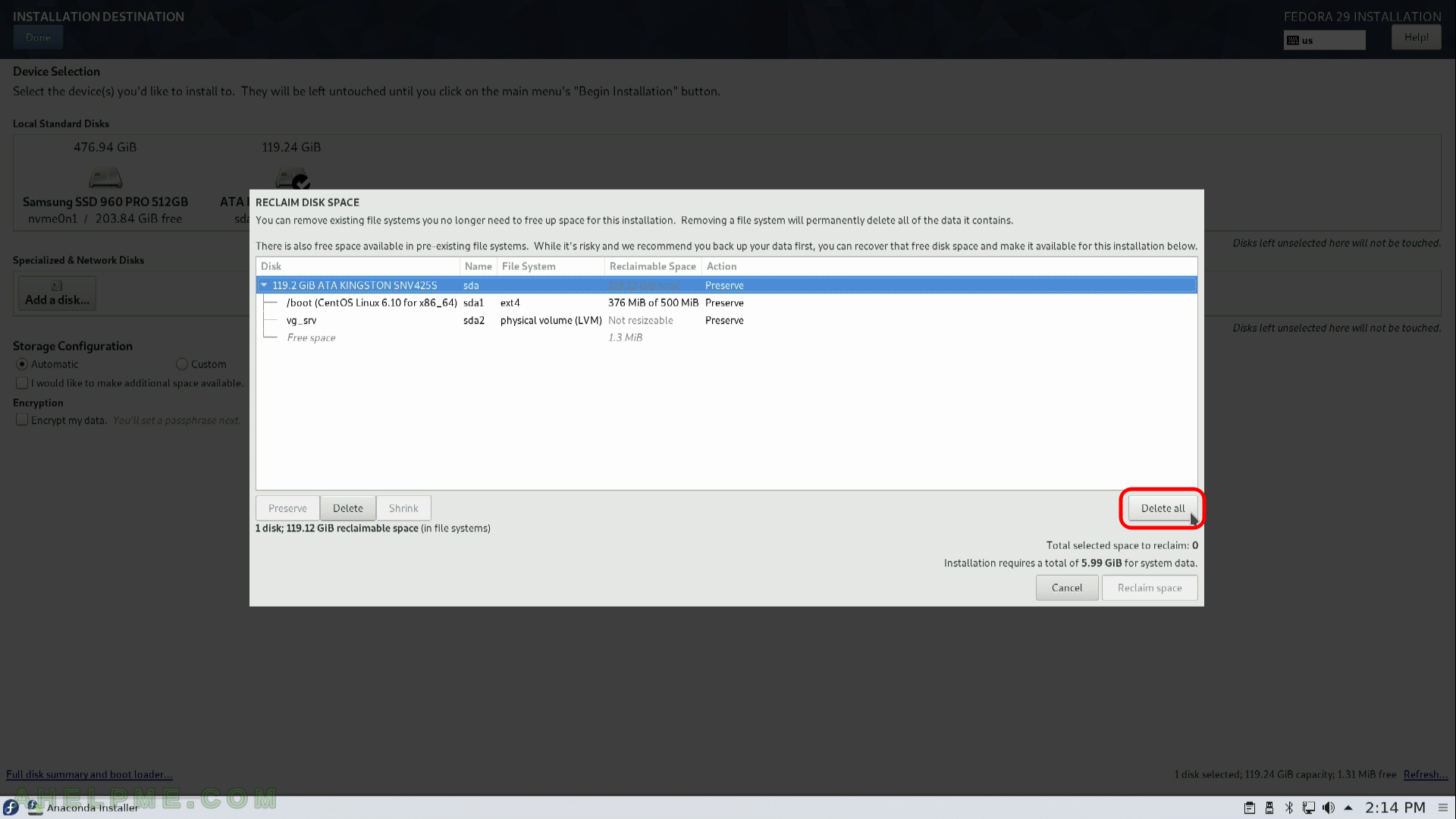Open the wired network tray icon
Viewport: 1456px width, 819px height.
click(1309, 808)
